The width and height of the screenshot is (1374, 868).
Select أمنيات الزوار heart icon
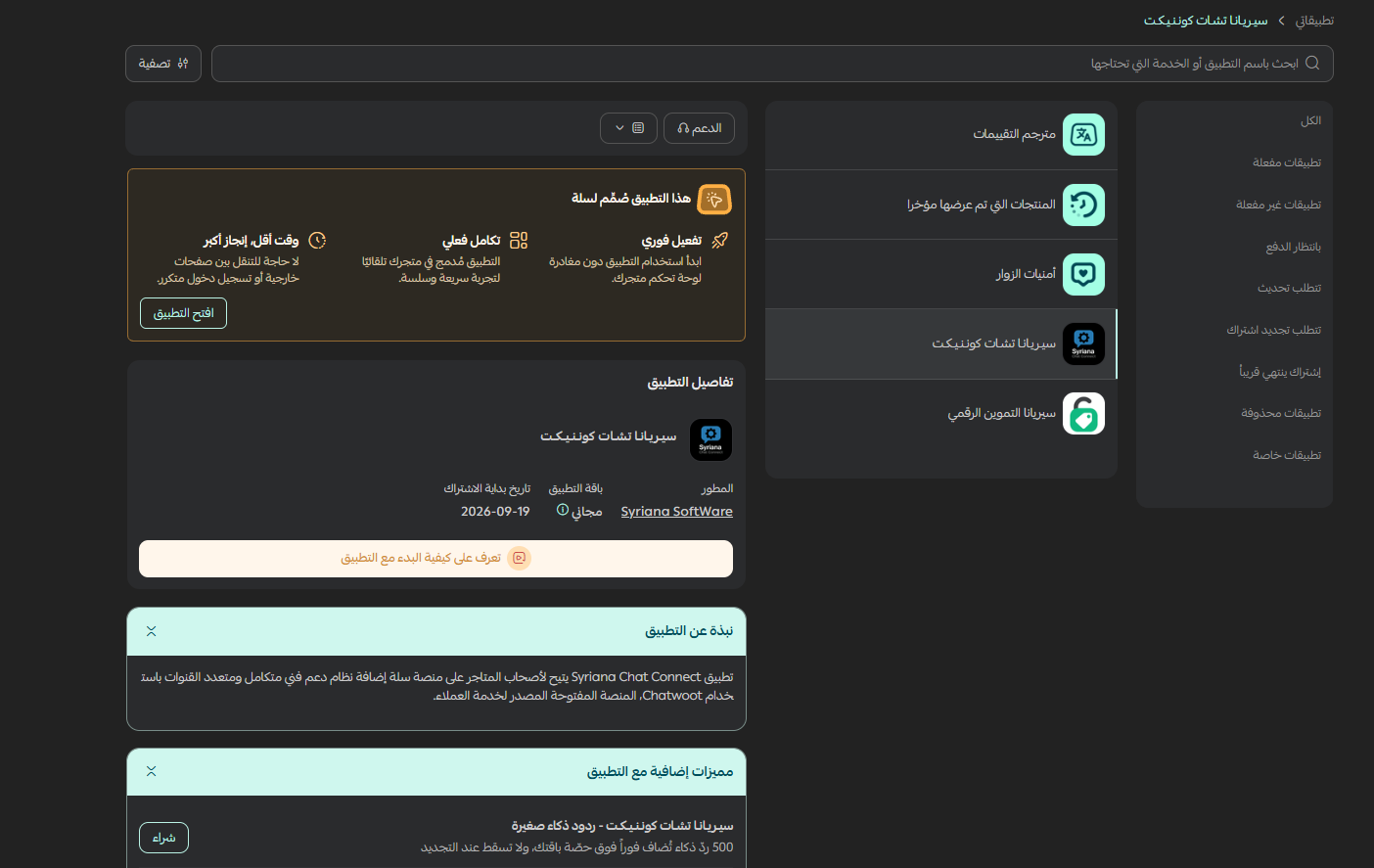tap(1083, 274)
